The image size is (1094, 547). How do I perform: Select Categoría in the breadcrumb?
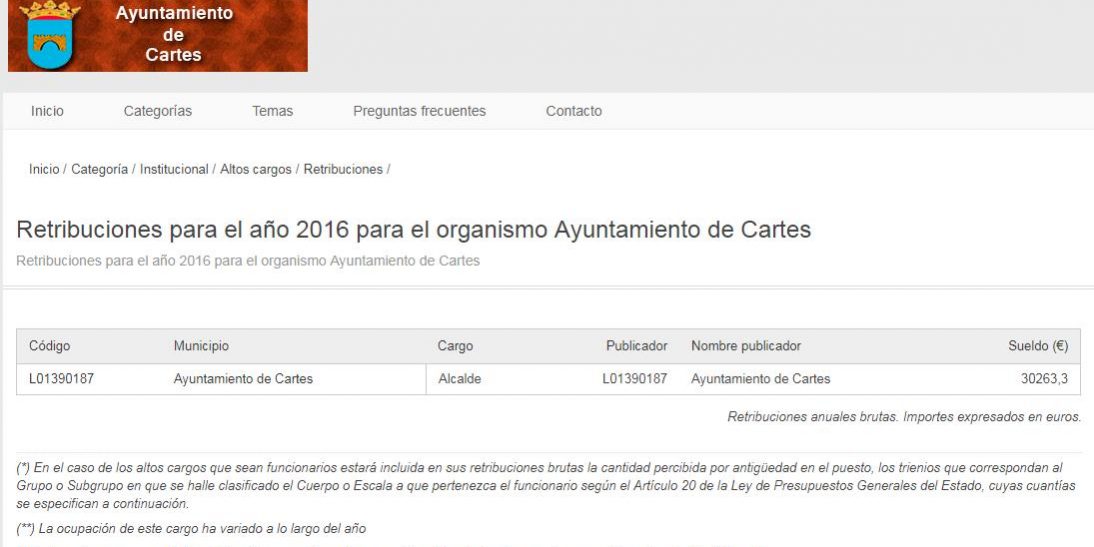click(99, 170)
